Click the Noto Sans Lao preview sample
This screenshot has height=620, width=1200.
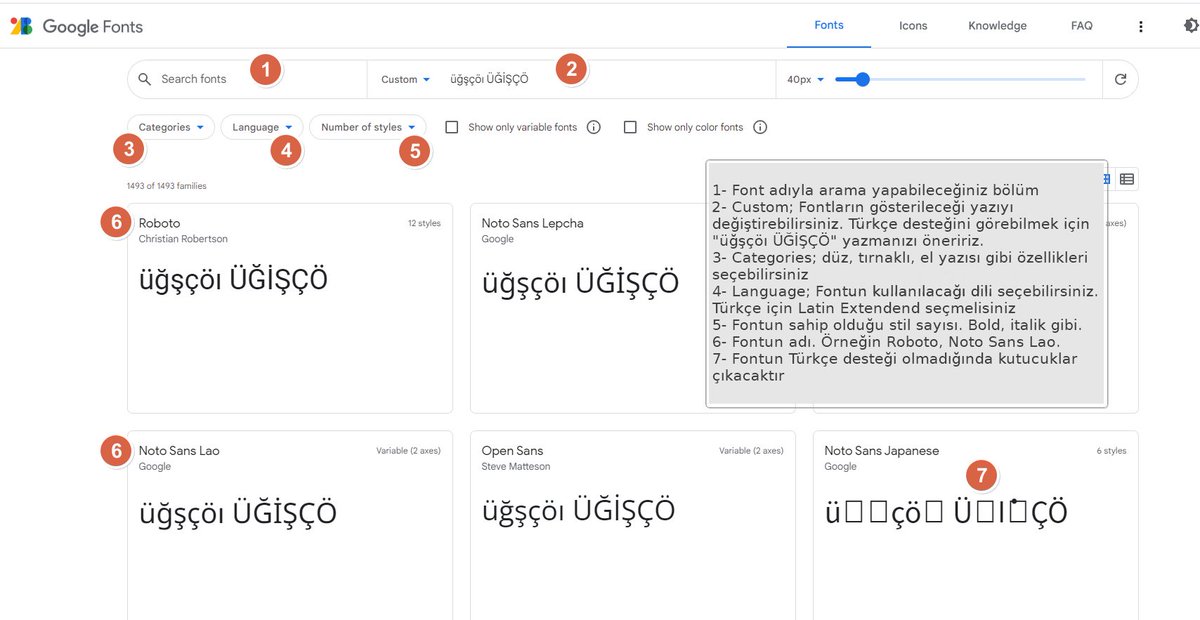coord(237,514)
